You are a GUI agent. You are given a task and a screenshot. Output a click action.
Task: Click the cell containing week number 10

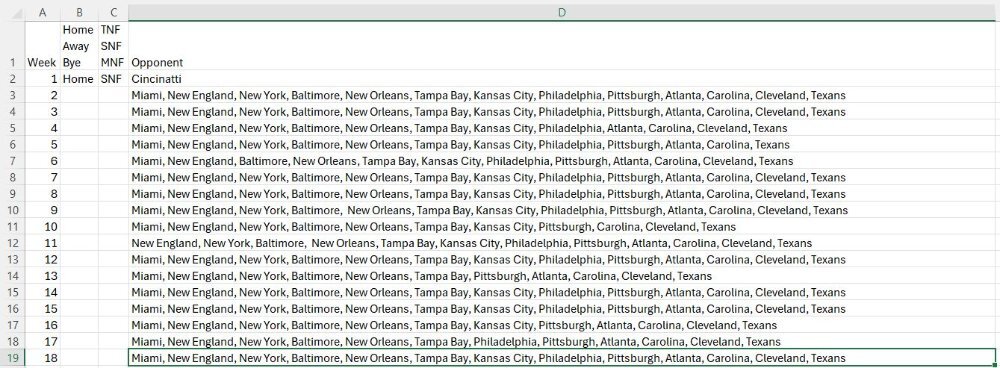tap(43, 226)
